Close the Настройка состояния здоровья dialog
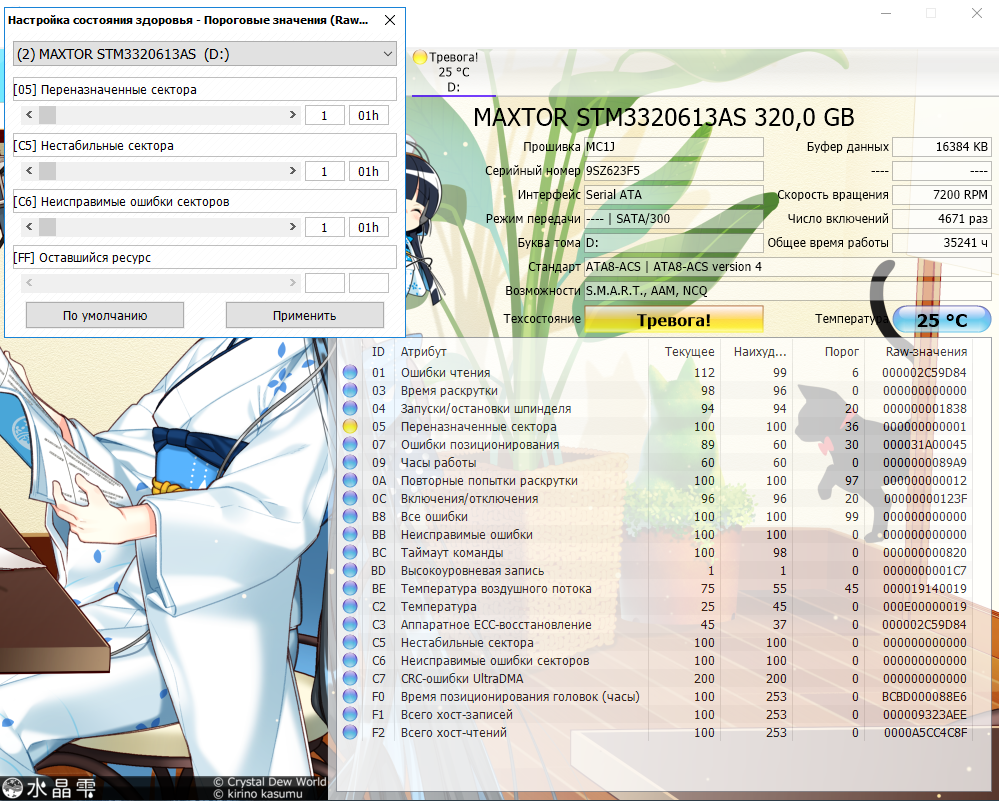Image resolution: width=999 pixels, height=801 pixels. (x=390, y=20)
